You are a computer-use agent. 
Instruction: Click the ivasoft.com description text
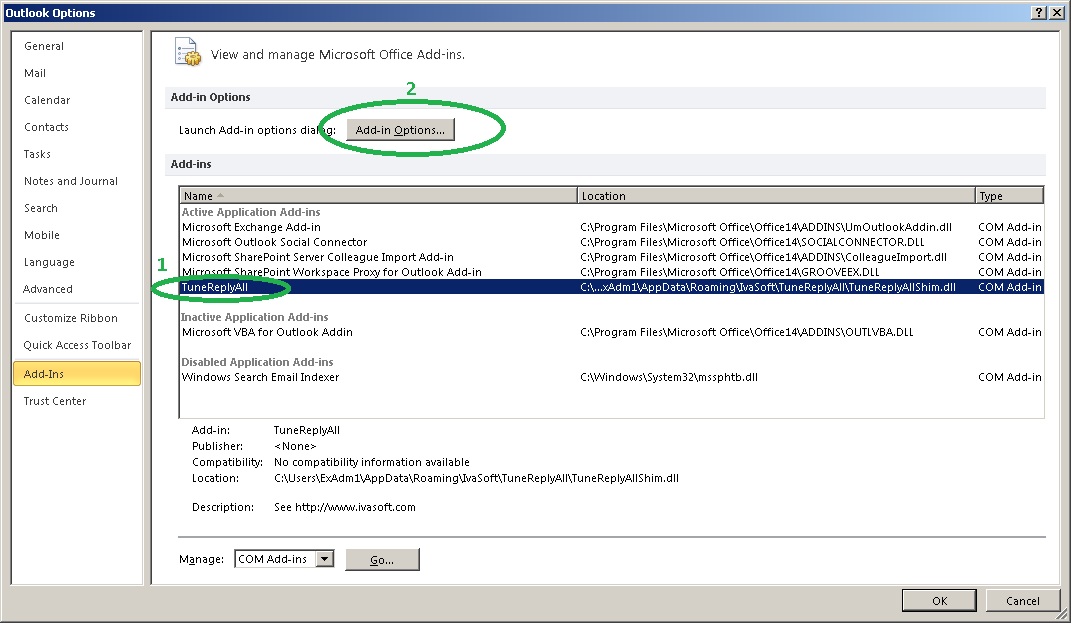[344, 507]
